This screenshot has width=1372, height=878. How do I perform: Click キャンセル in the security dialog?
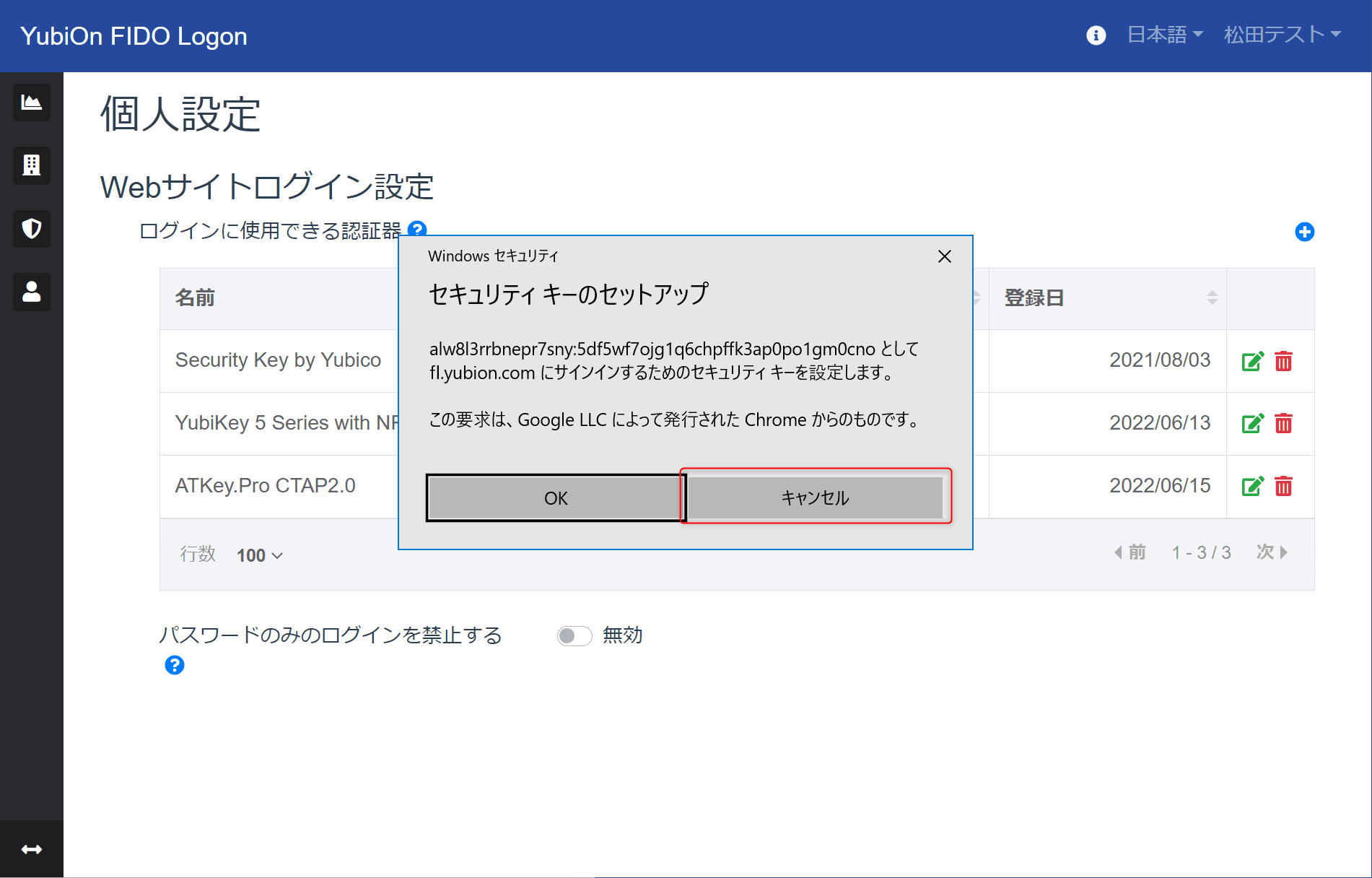816,497
